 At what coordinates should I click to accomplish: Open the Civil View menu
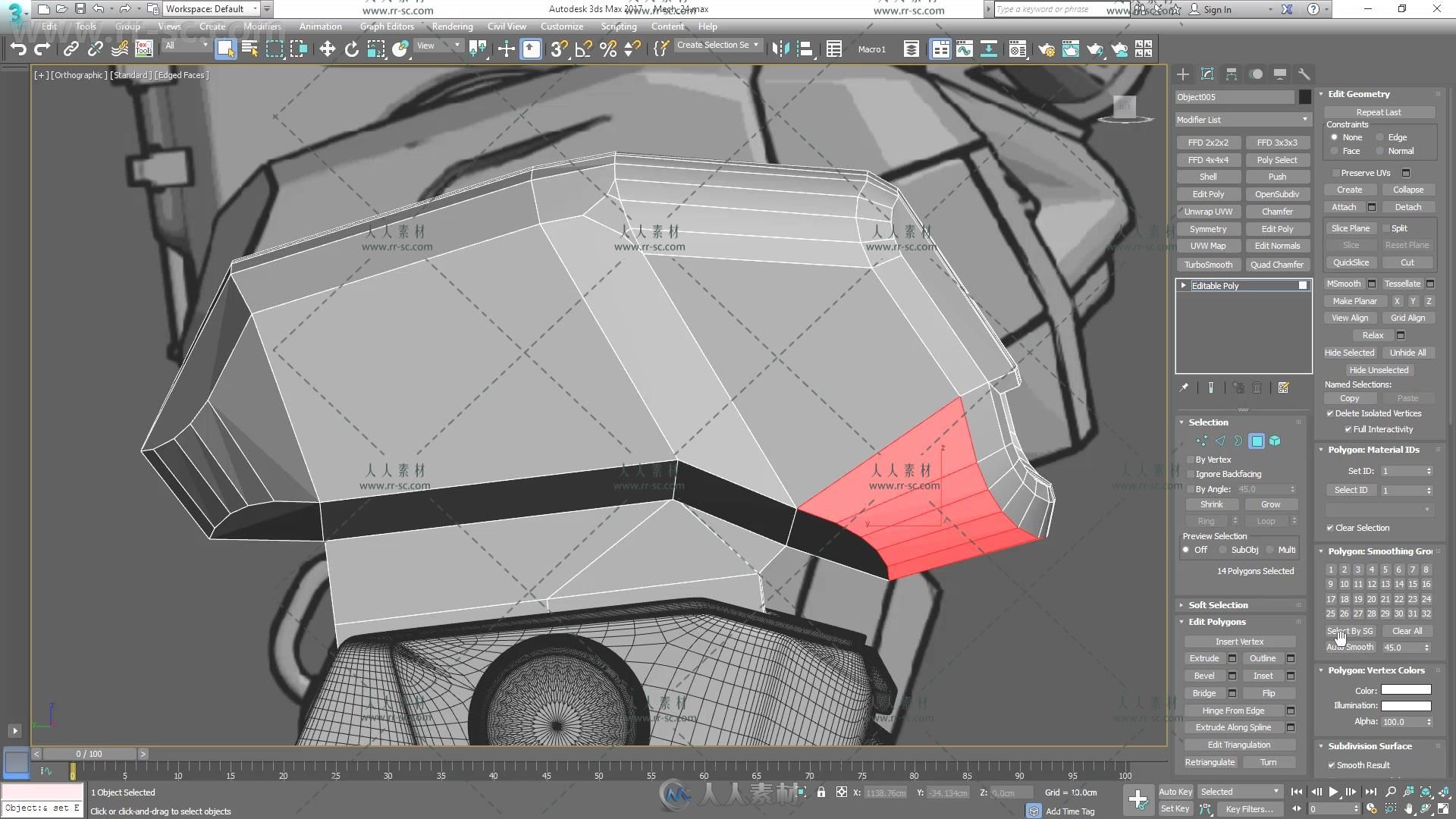[507, 27]
